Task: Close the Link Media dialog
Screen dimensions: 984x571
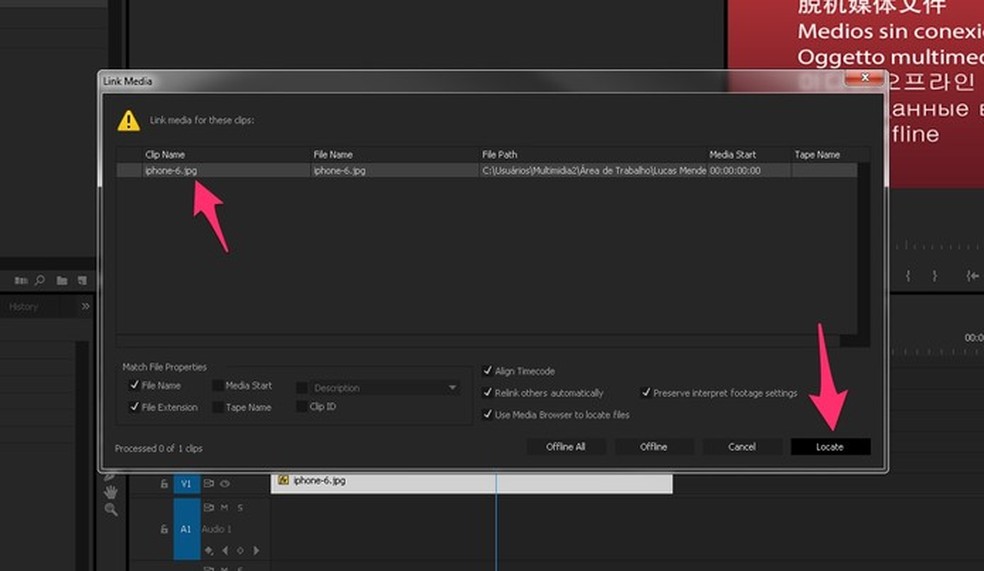Action: tap(865, 77)
